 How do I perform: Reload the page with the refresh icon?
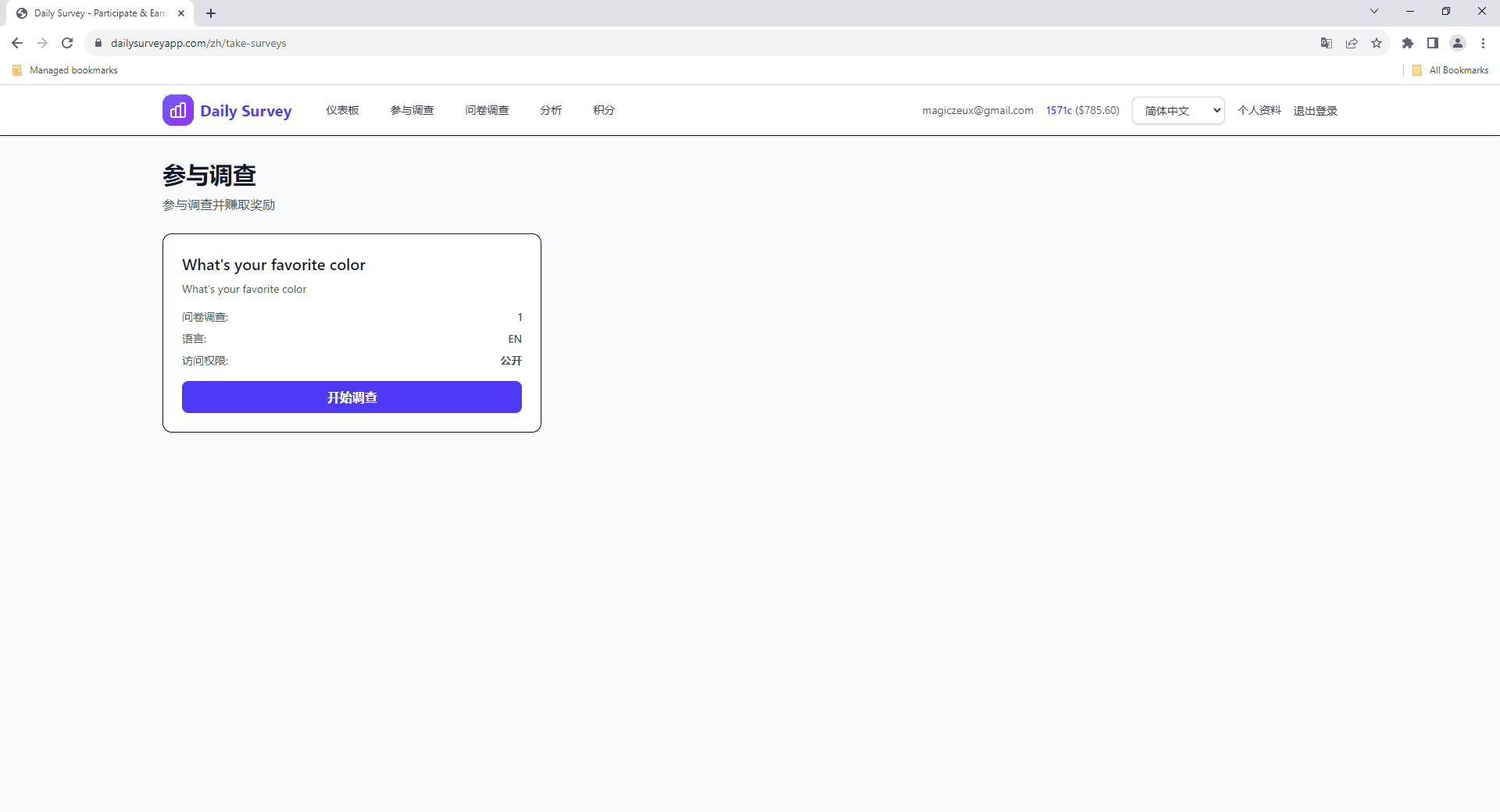click(x=67, y=43)
